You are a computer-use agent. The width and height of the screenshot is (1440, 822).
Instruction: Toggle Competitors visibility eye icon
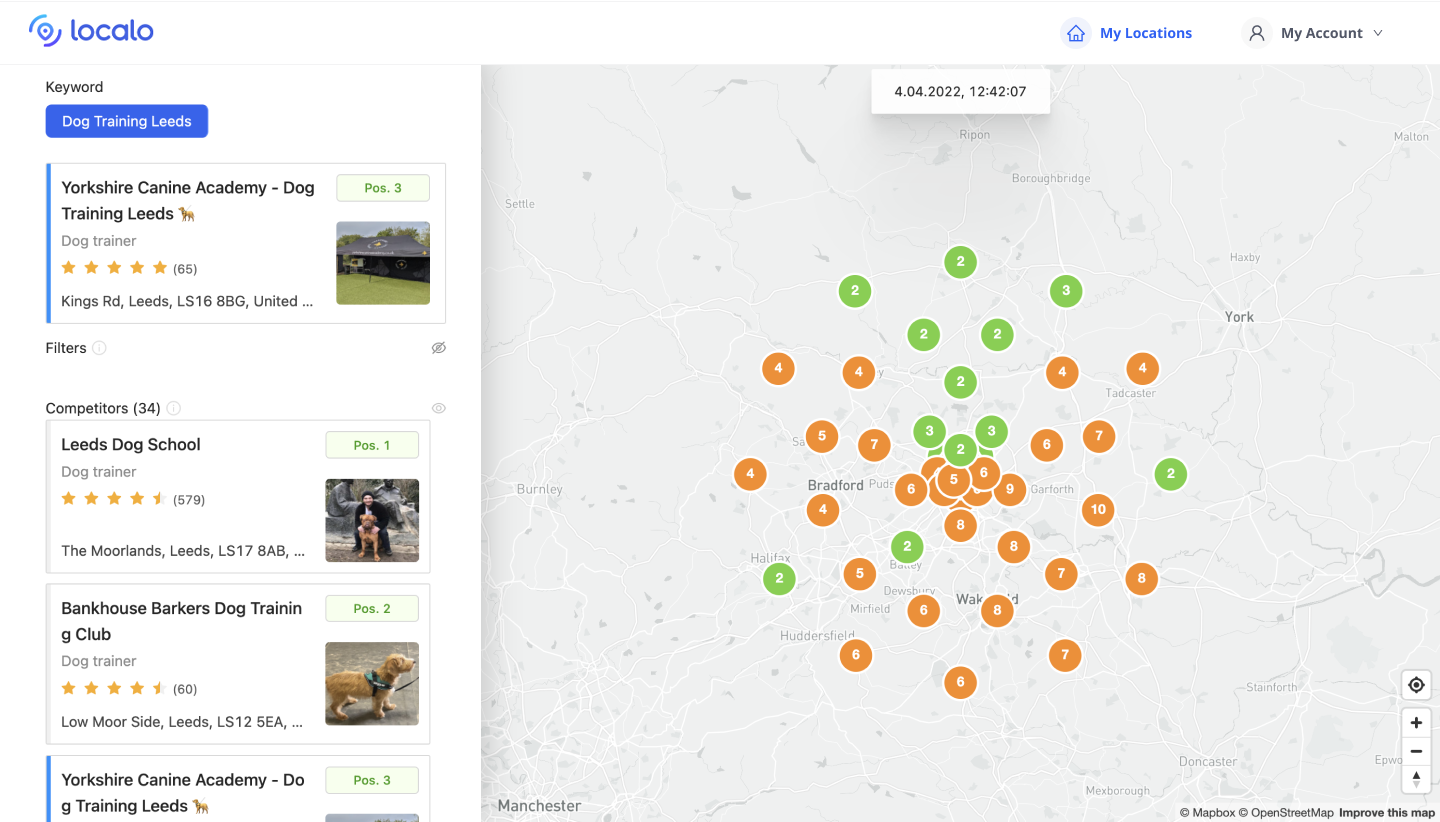click(x=438, y=408)
